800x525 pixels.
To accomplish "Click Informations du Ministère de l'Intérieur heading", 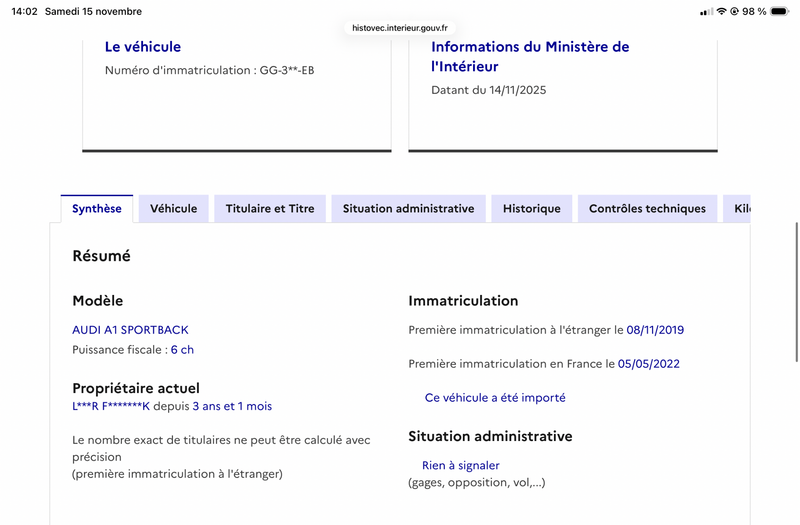I will click(530, 57).
